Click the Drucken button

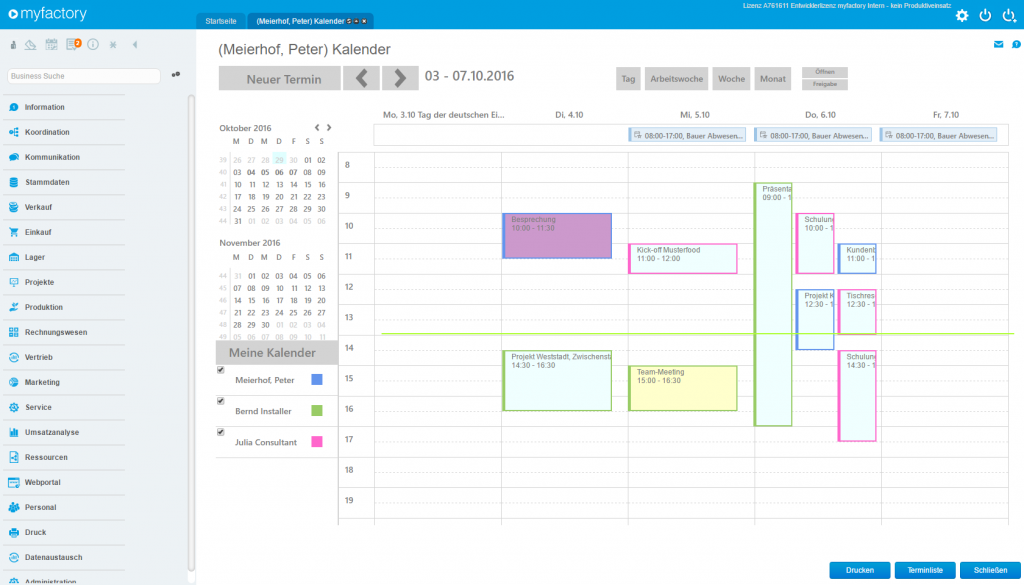coord(859,569)
